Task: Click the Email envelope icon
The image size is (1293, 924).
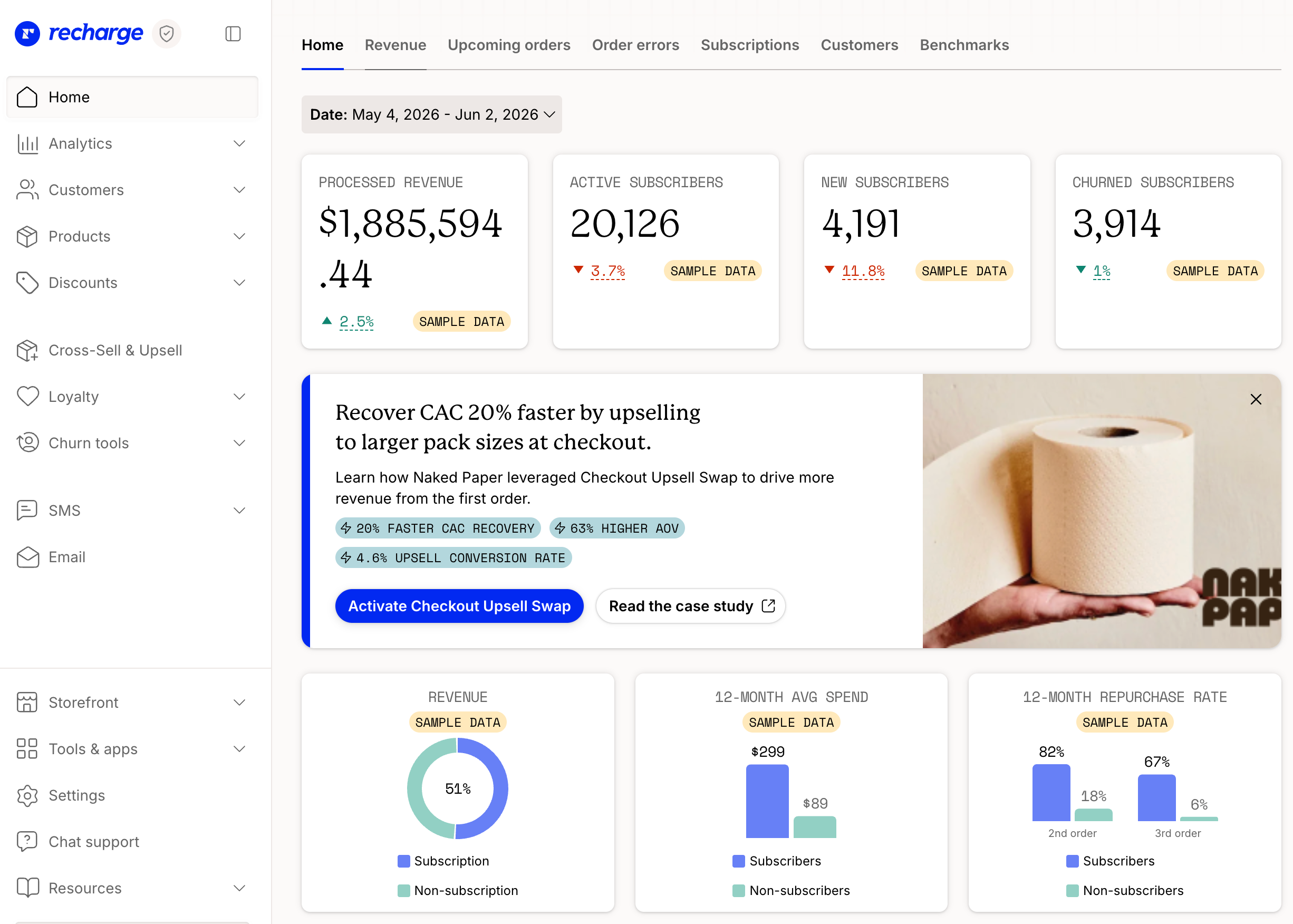Action: [27, 557]
